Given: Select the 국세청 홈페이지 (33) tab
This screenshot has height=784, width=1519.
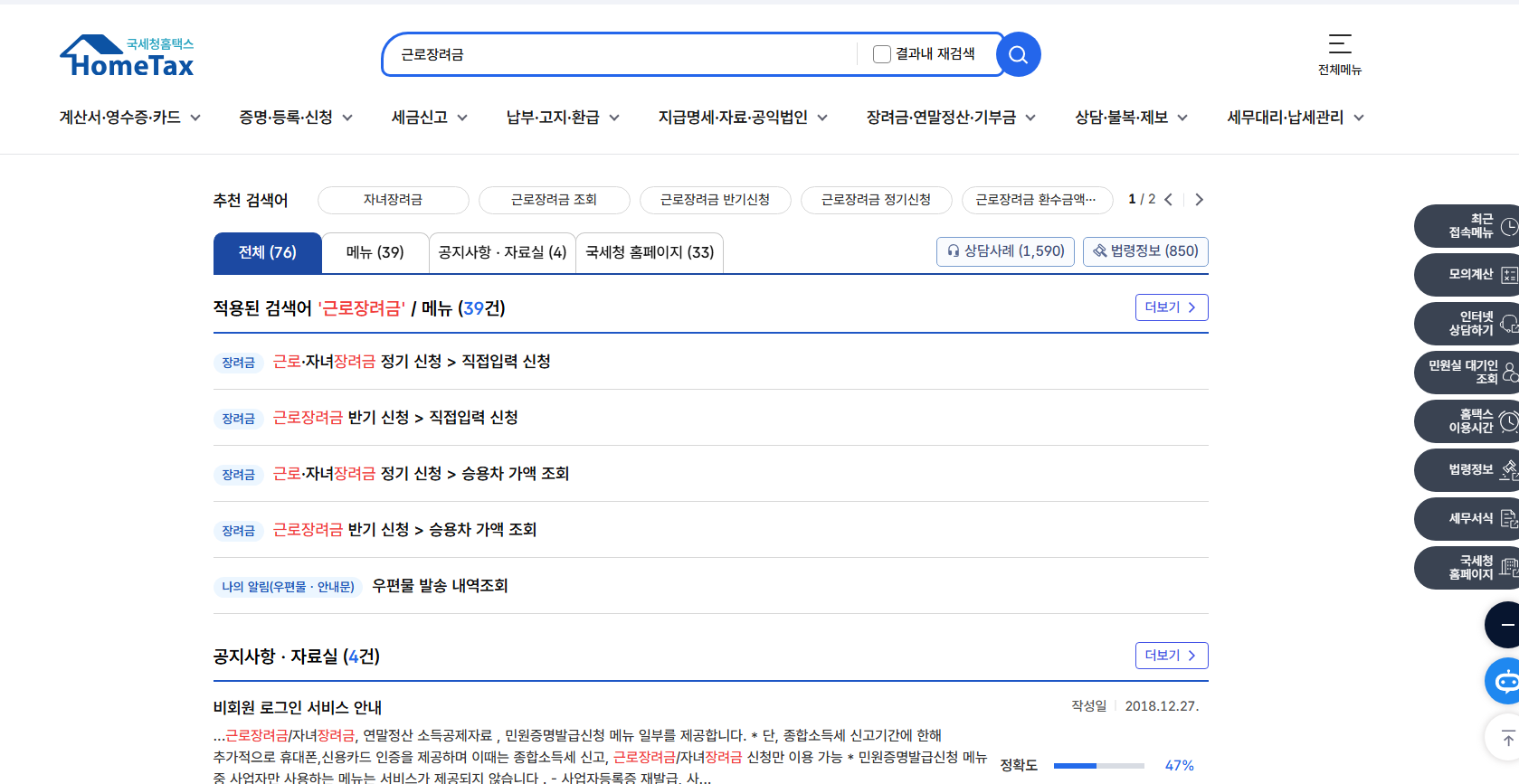Looking at the screenshot, I should point(650,252).
